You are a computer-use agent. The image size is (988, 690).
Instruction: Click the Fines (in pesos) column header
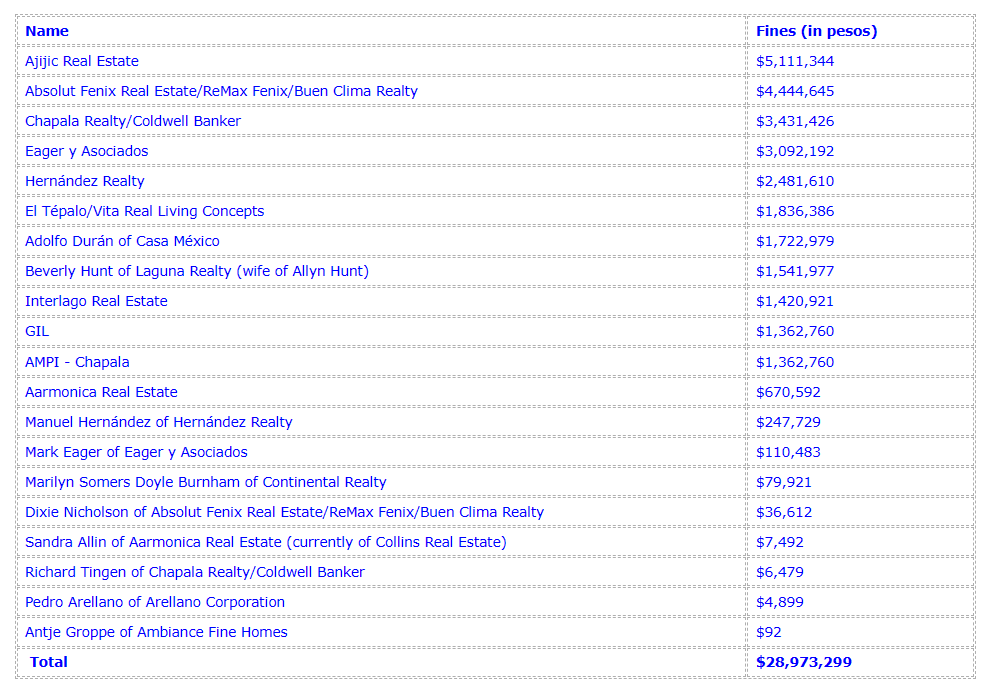click(x=817, y=31)
